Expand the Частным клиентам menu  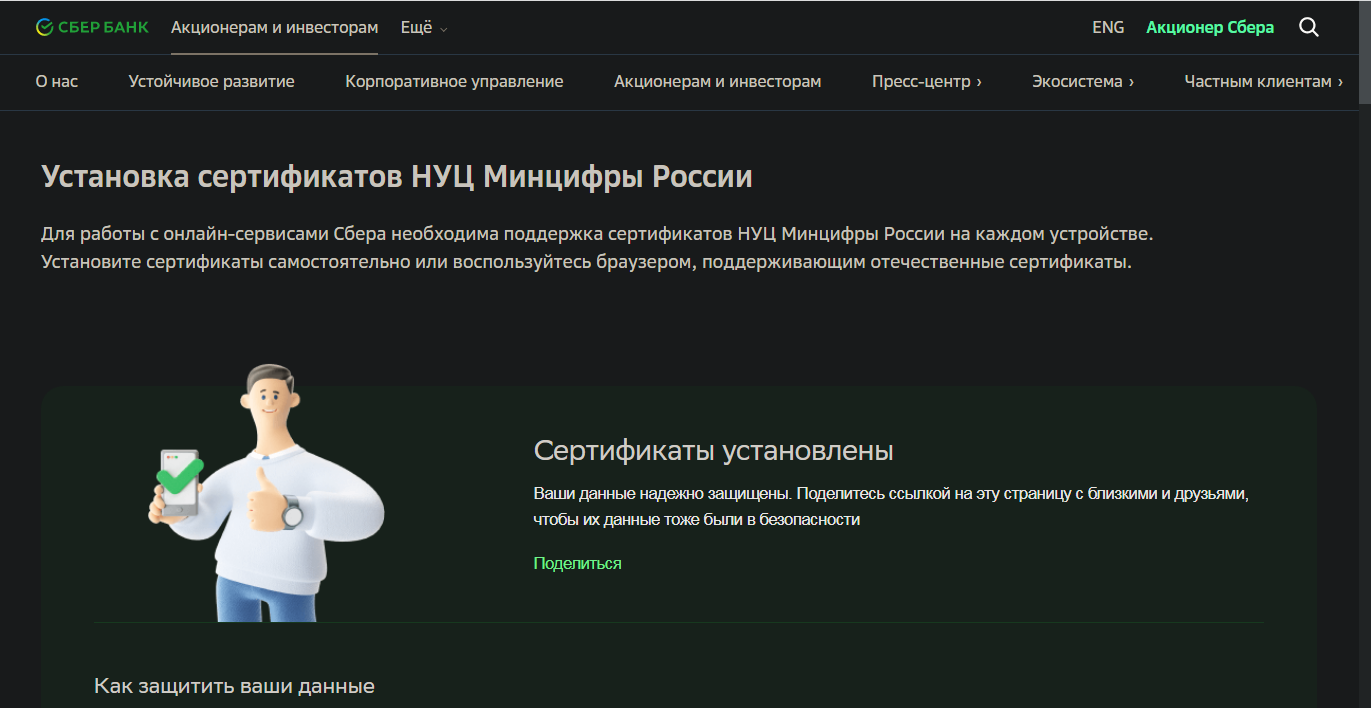point(1264,81)
